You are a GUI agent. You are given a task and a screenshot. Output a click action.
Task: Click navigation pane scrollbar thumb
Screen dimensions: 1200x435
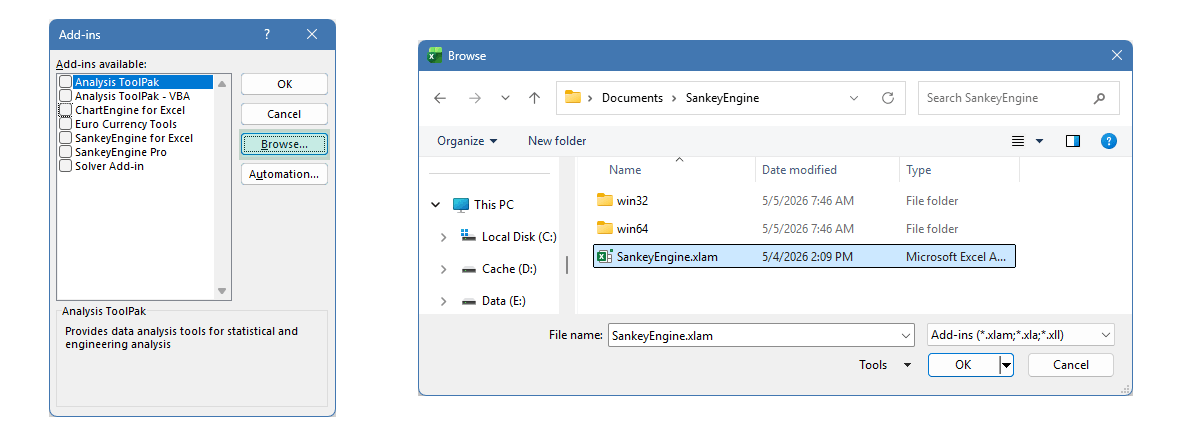[568, 265]
